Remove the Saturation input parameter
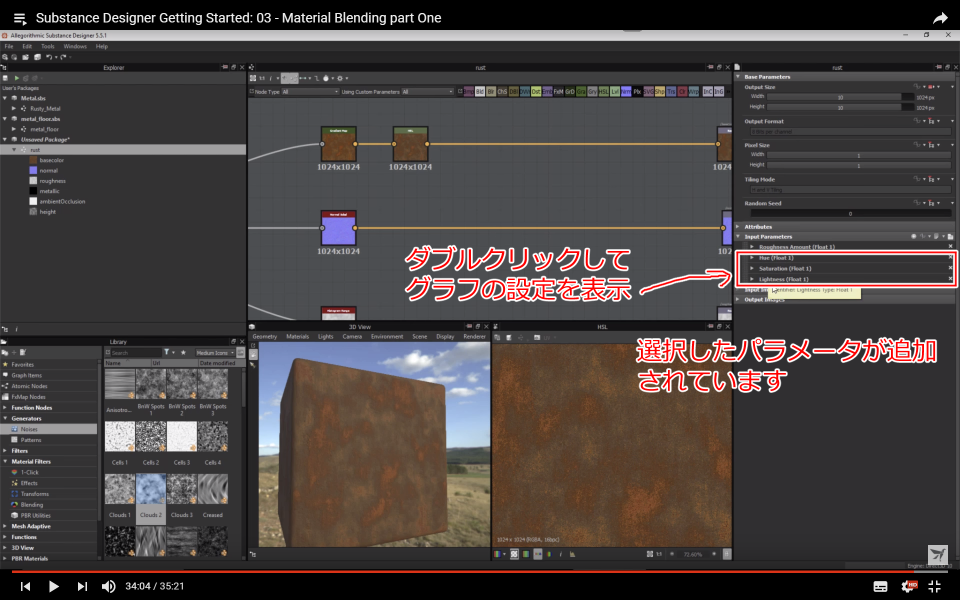960x600 pixels. click(x=950, y=268)
